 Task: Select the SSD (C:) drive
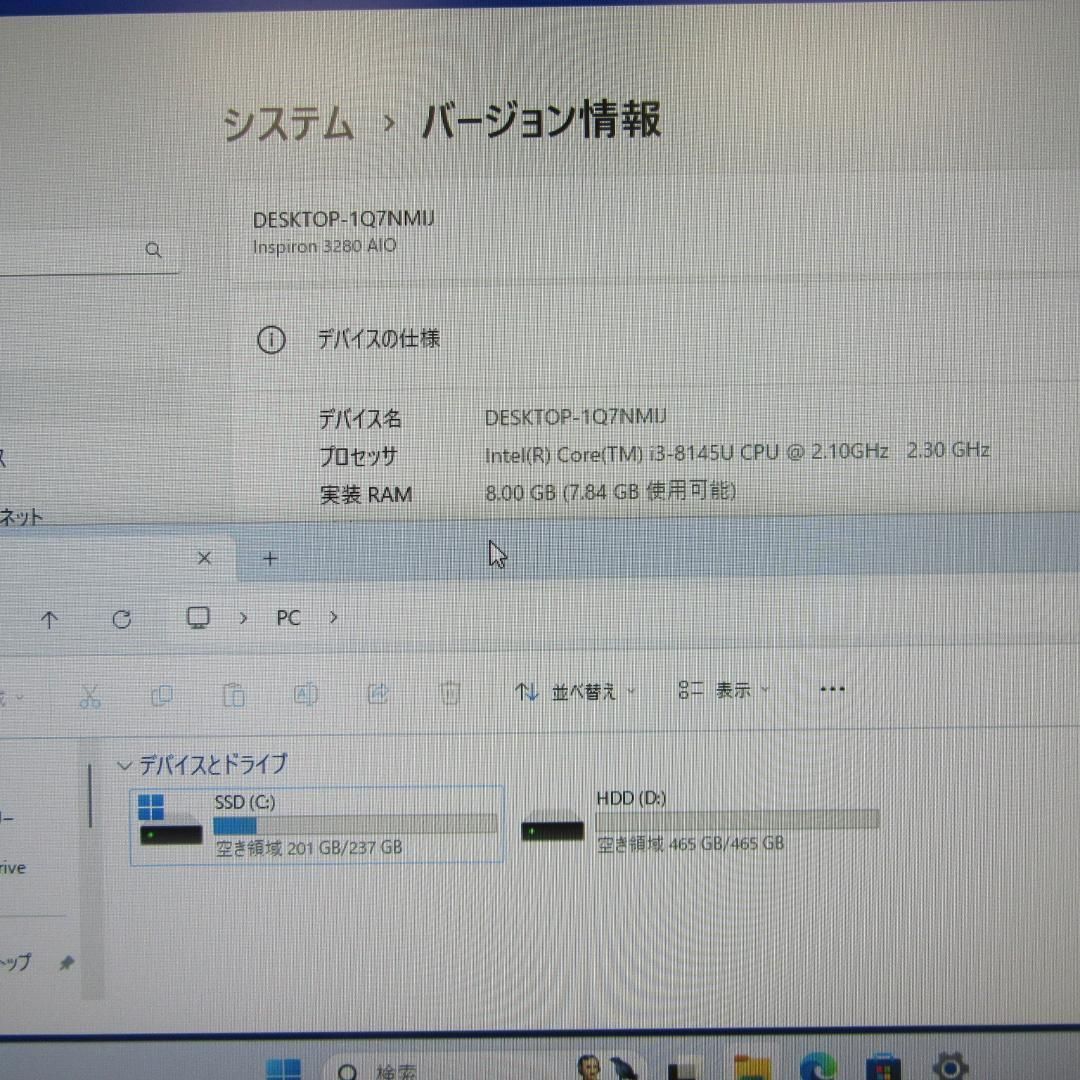(315, 820)
